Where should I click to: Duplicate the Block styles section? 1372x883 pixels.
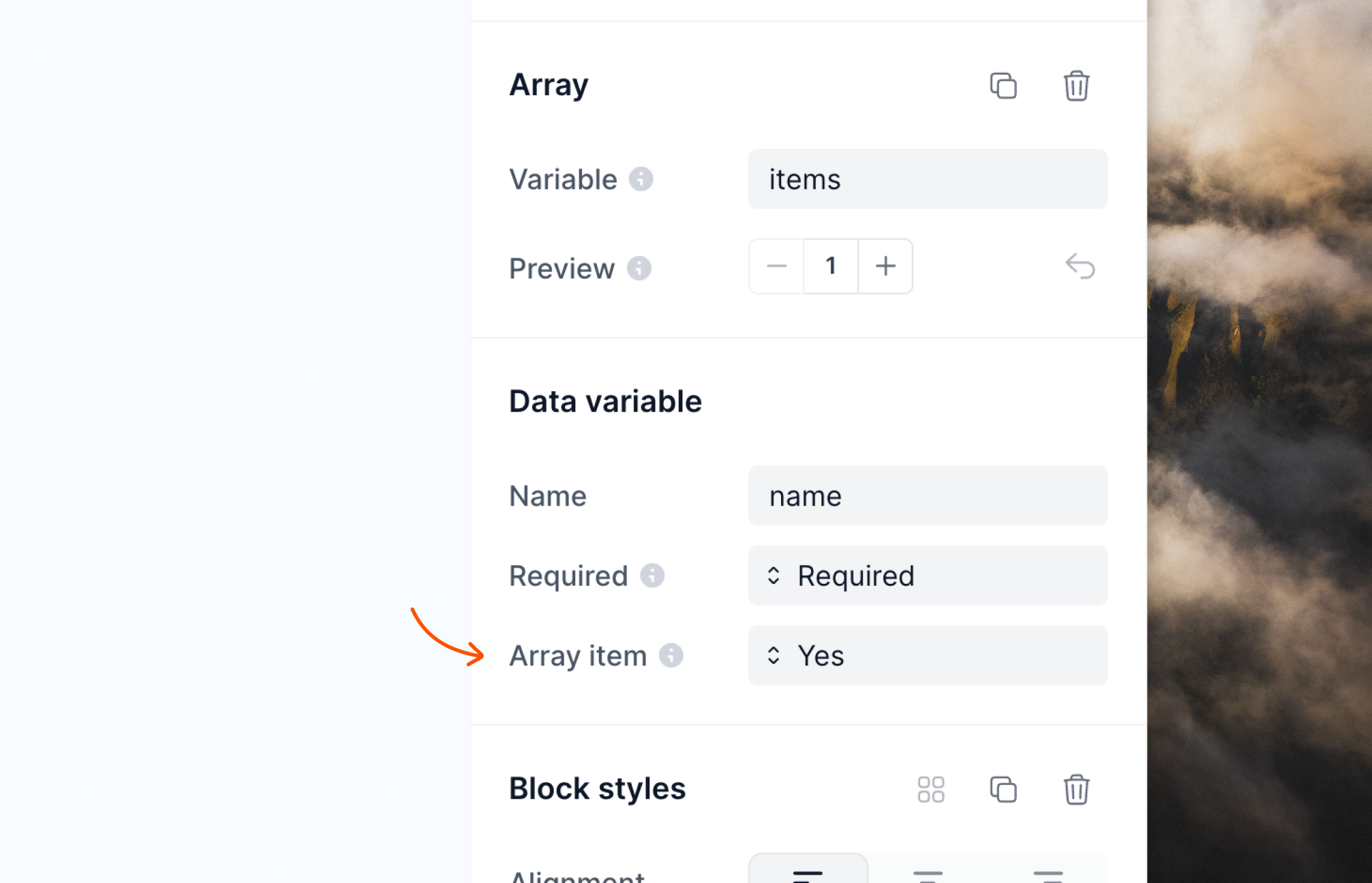[x=1003, y=789]
